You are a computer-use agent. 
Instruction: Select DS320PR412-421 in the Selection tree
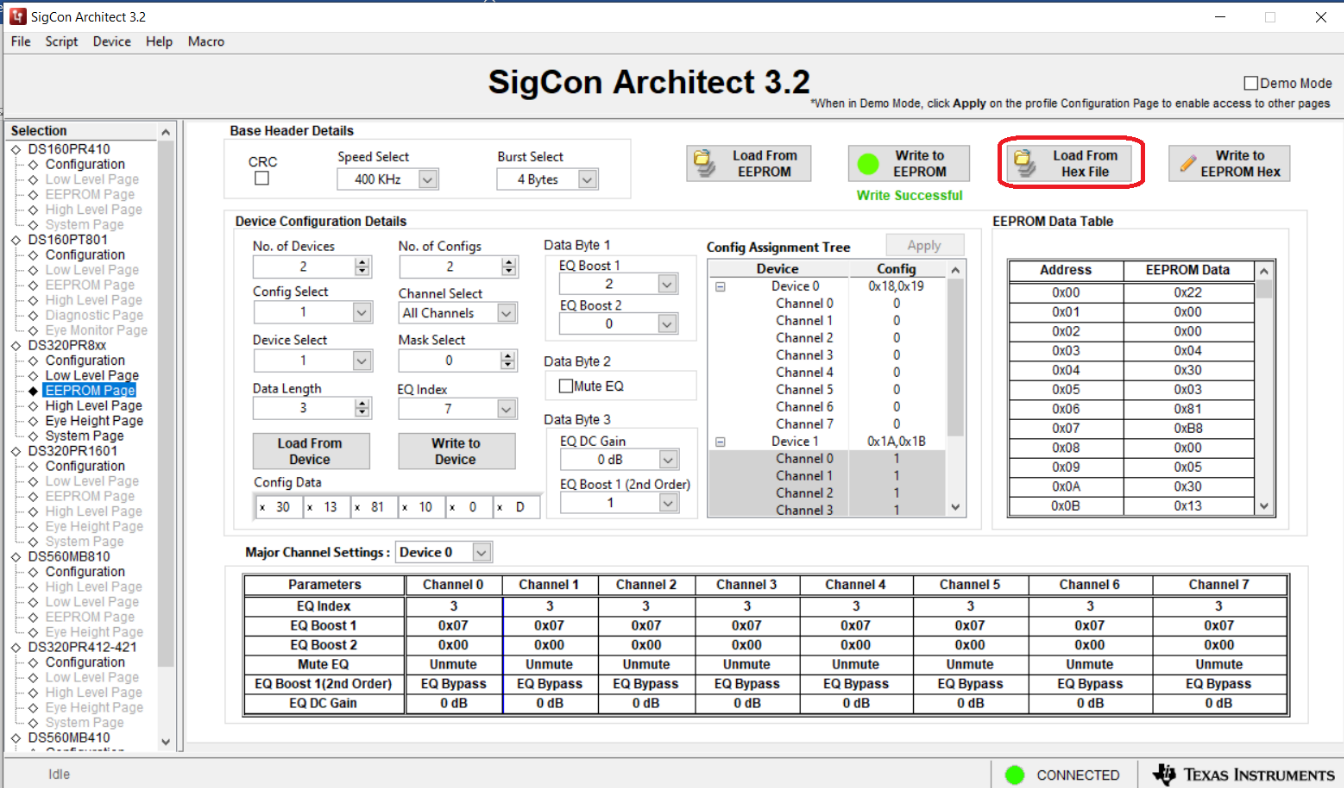82,647
